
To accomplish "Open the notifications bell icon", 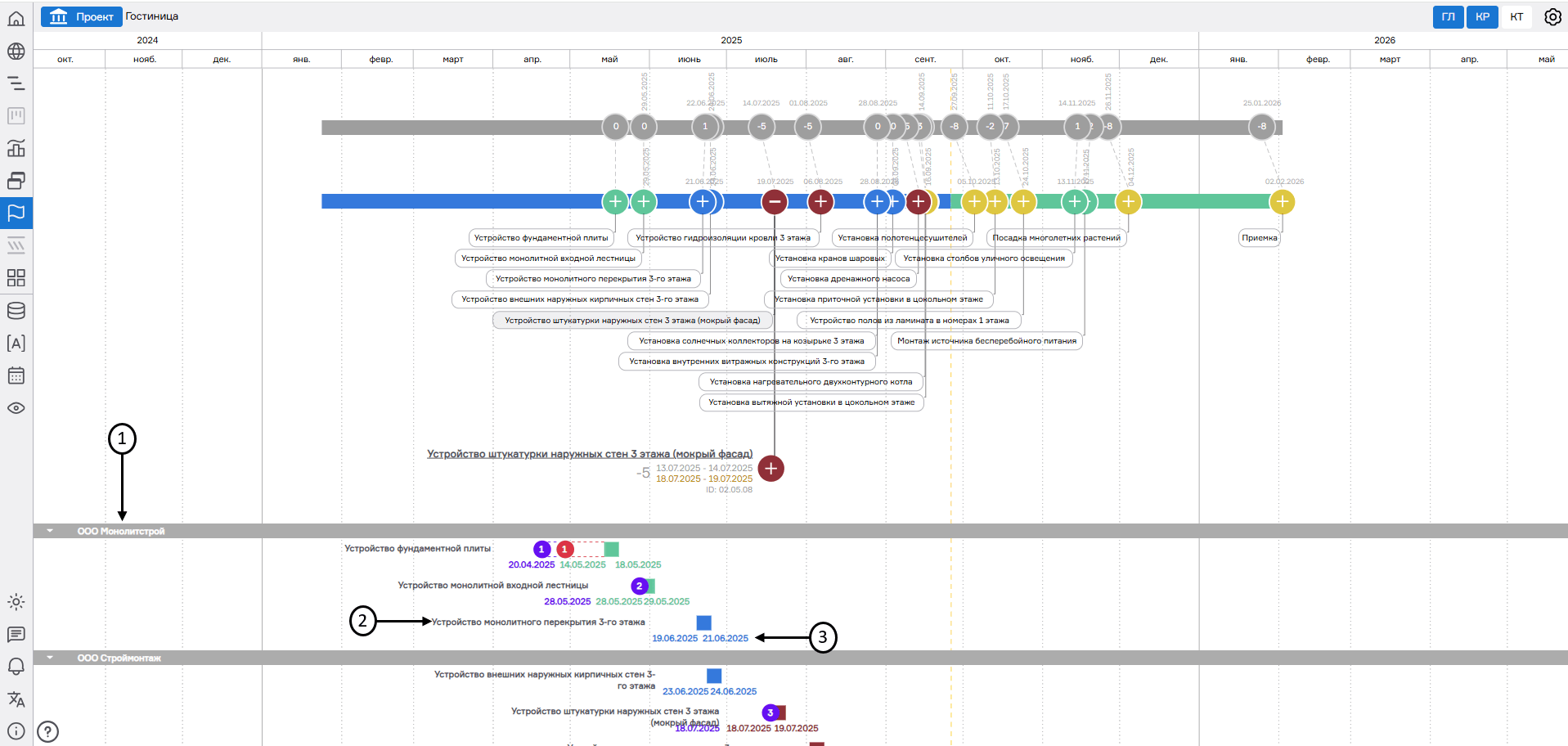I will coord(16,667).
